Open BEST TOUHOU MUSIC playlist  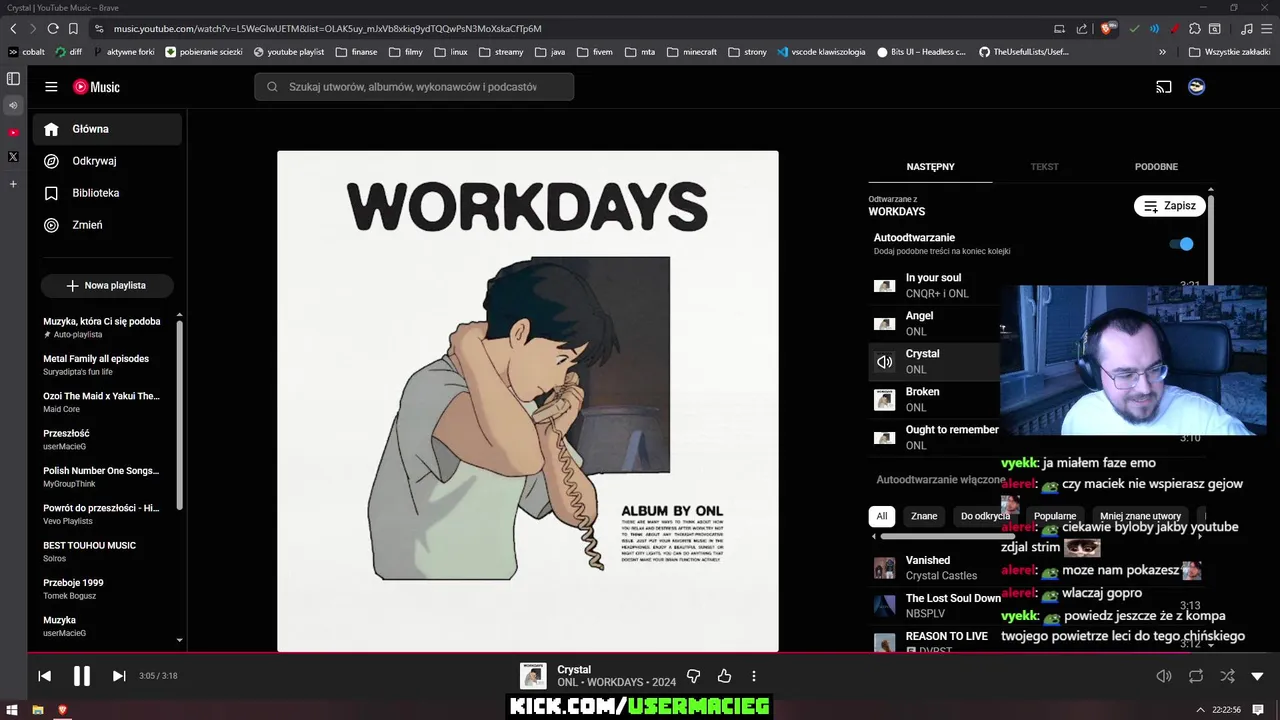tap(102, 552)
